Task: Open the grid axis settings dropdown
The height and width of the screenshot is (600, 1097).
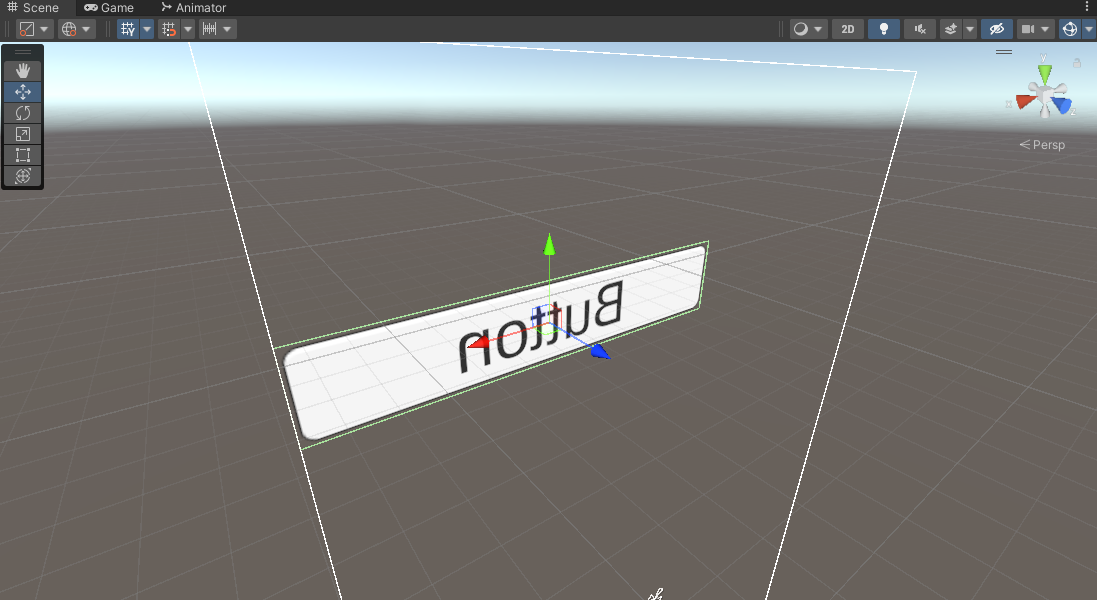Action: coord(147,29)
